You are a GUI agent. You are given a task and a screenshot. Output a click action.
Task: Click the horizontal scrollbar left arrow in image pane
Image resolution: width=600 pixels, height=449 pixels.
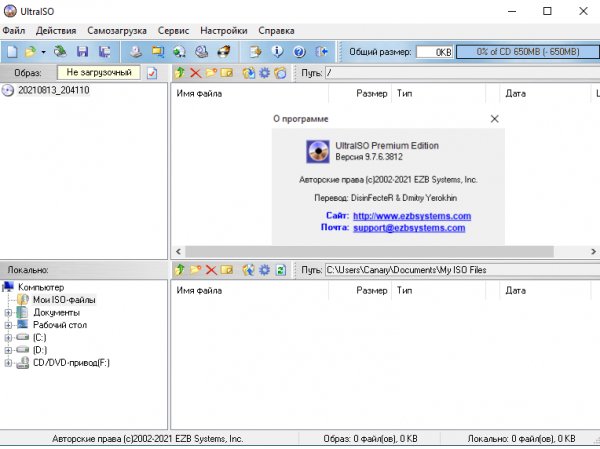(178, 251)
